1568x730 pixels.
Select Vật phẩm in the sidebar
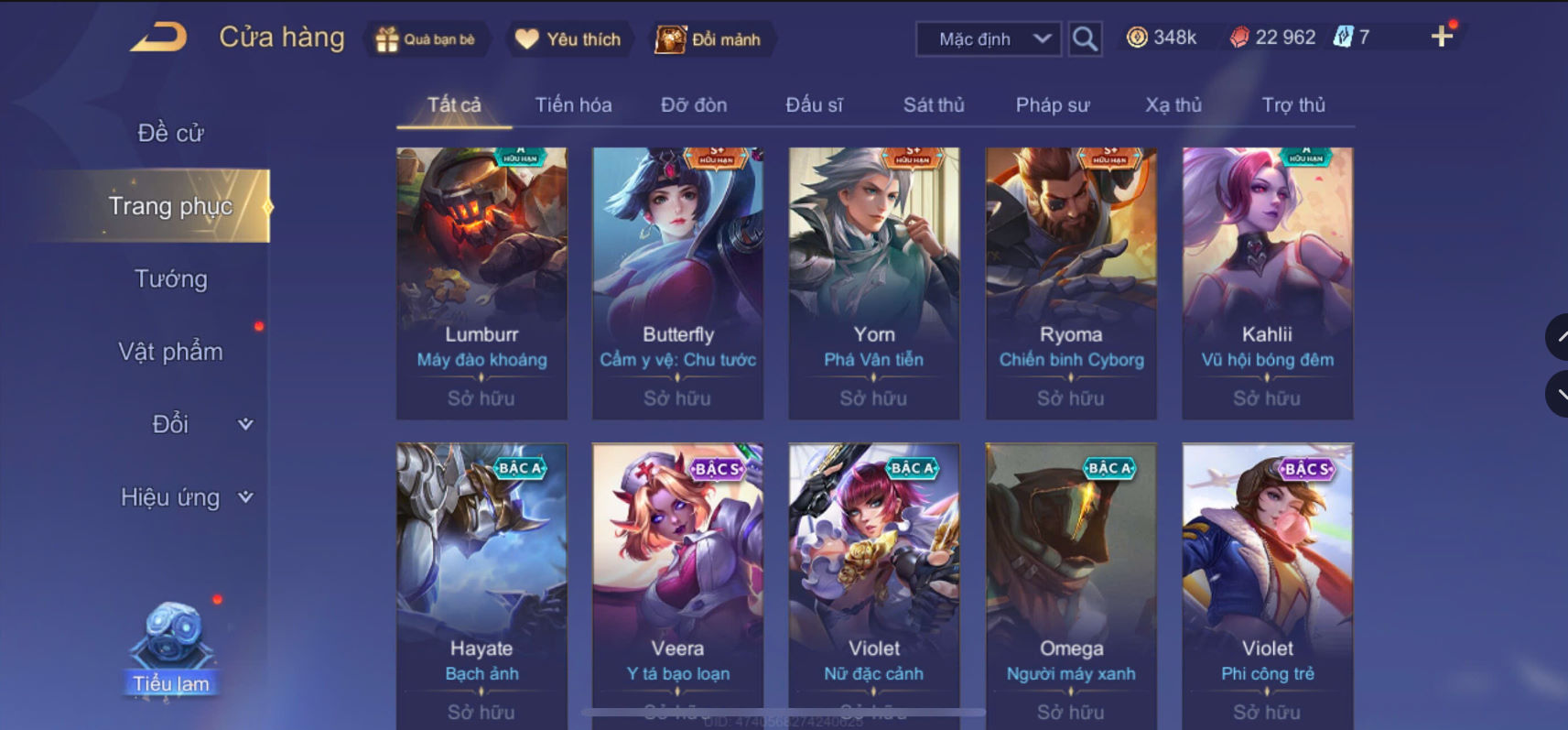pyautogui.click(x=171, y=352)
